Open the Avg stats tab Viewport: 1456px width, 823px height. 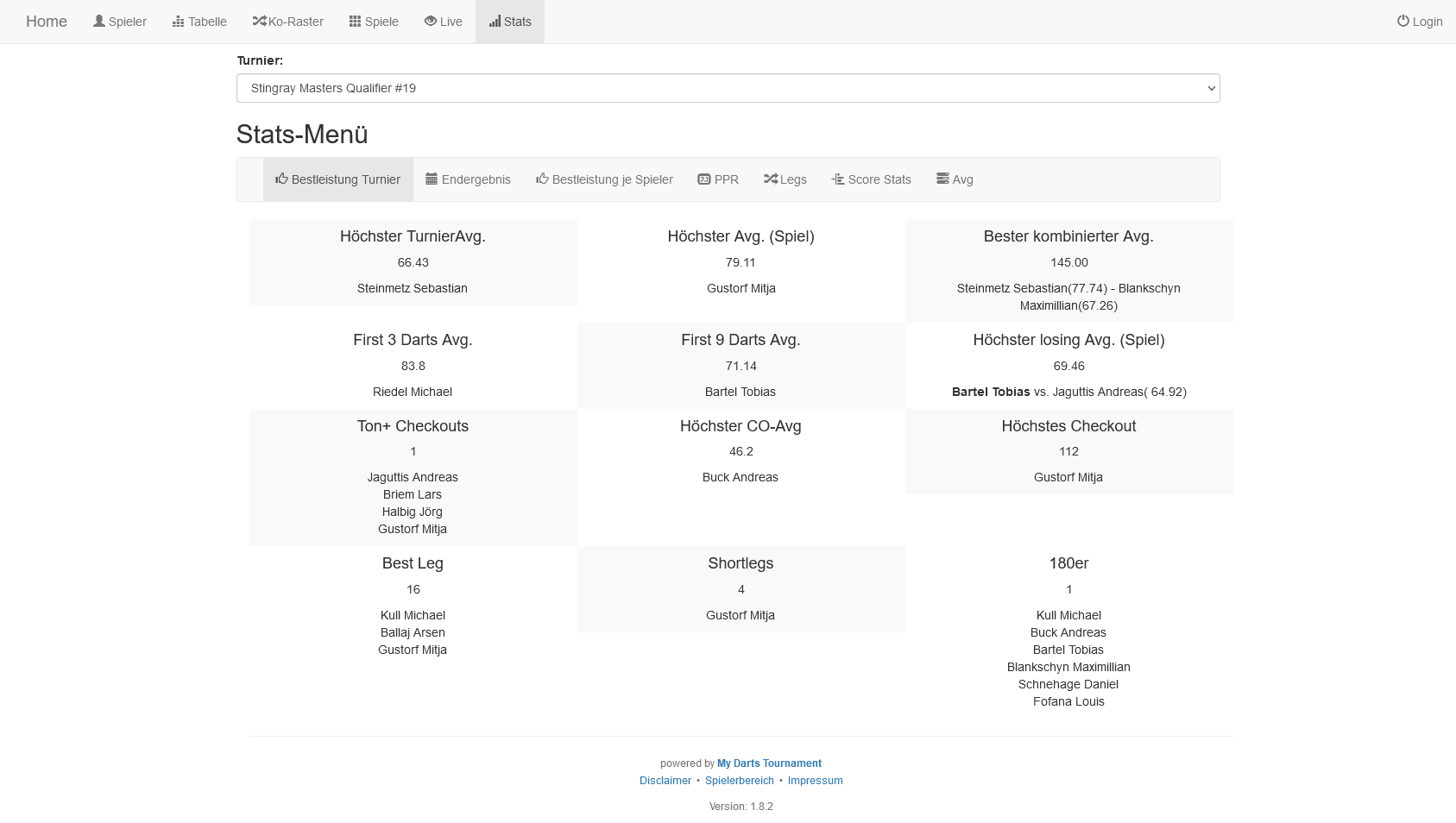tap(955, 179)
